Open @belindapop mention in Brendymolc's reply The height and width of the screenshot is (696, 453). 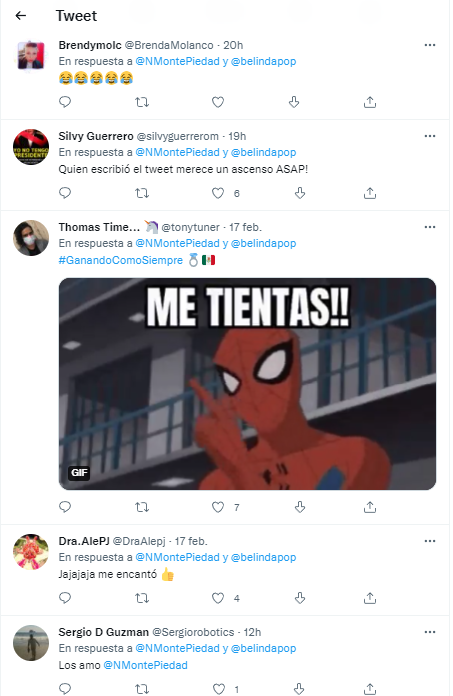(264, 61)
